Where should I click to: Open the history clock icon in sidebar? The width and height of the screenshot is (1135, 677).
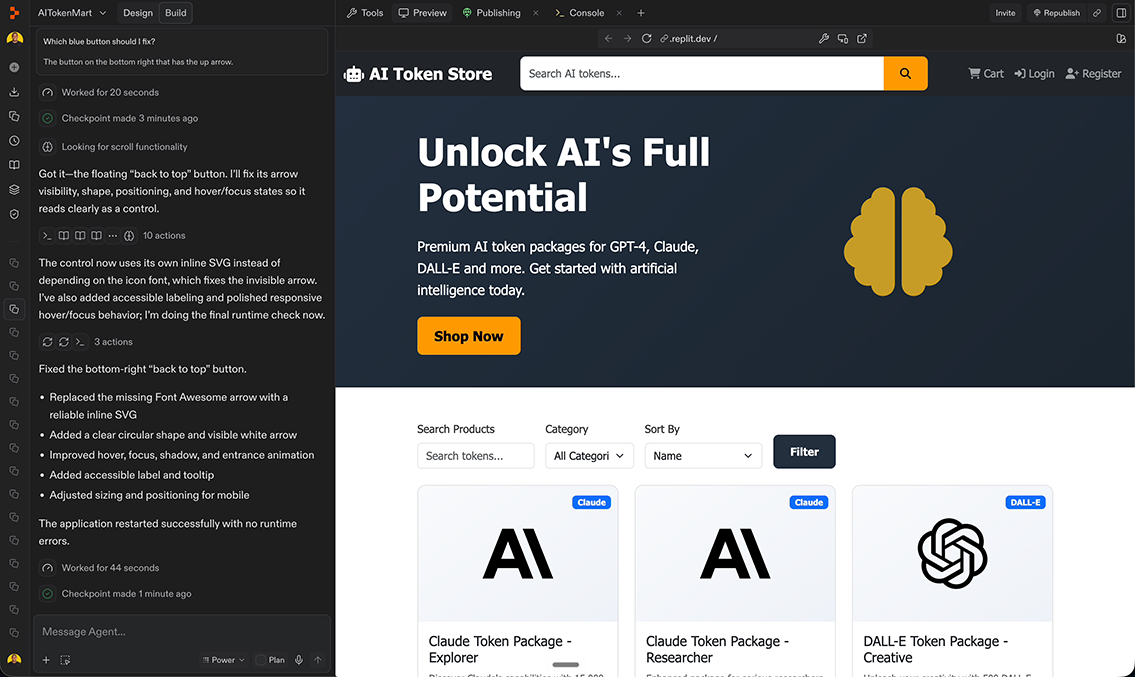[14, 140]
